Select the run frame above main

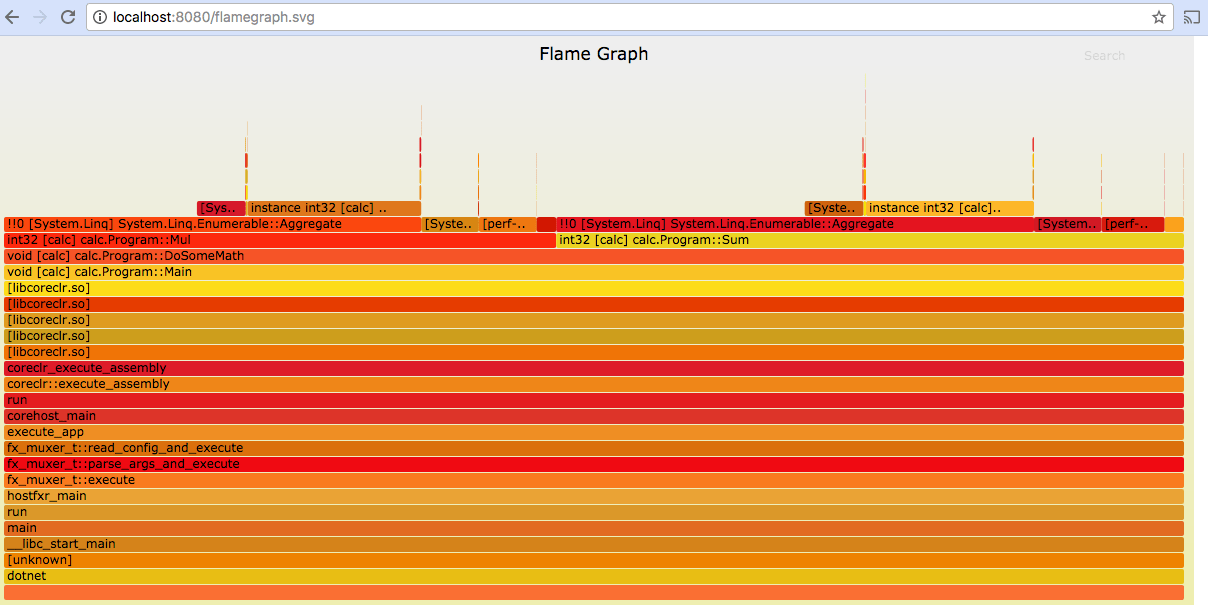[594, 512]
